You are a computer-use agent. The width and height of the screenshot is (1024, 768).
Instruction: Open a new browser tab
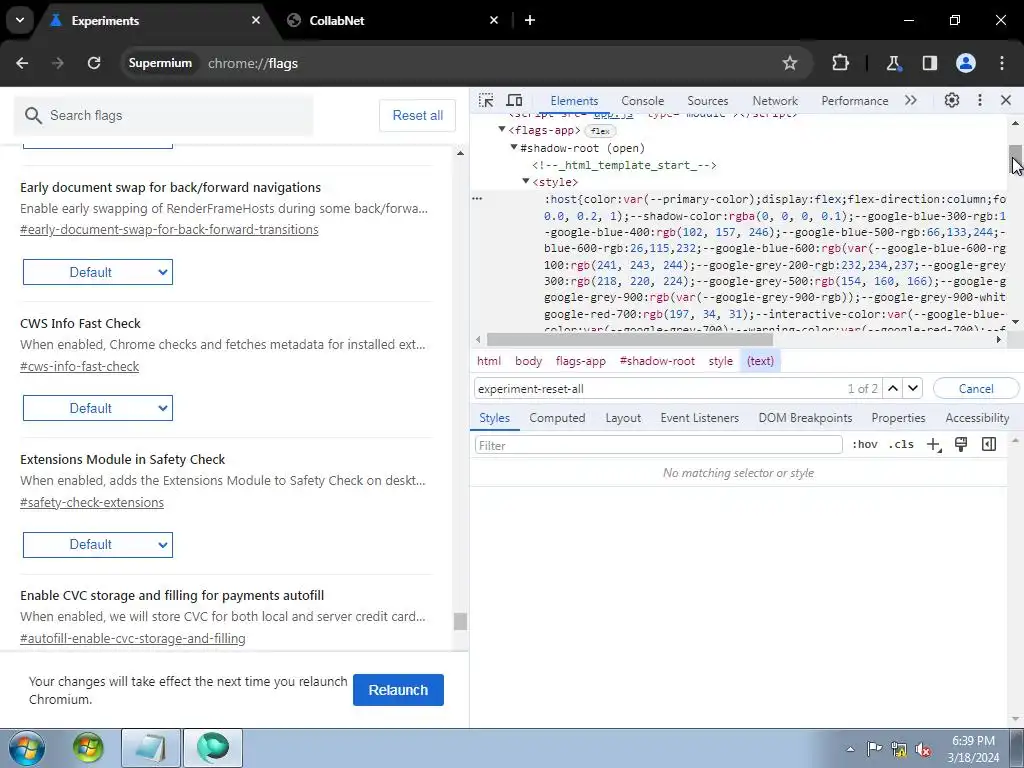(x=530, y=20)
